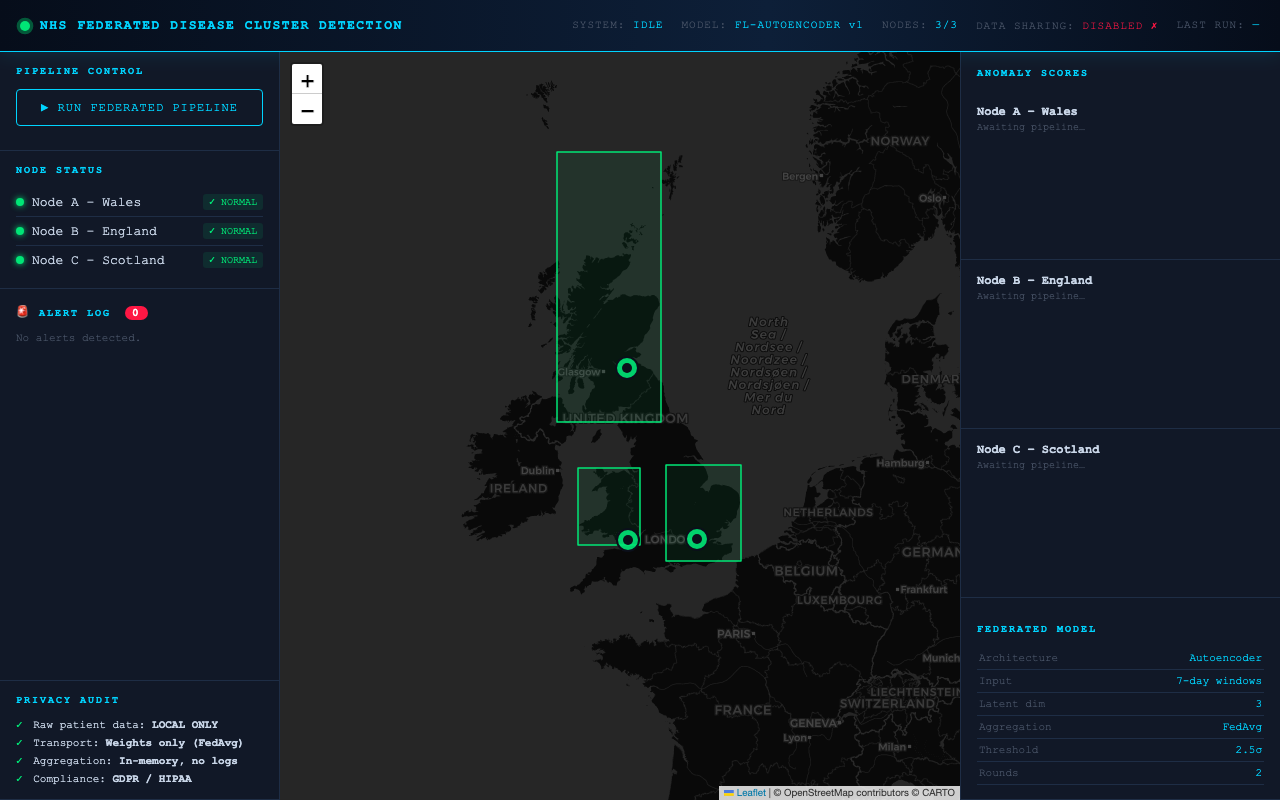Viewport: 1280px width, 800px height.
Task: Click 'Transport: Weights only (FedAvg)' audit line
Action: coord(130,743)
